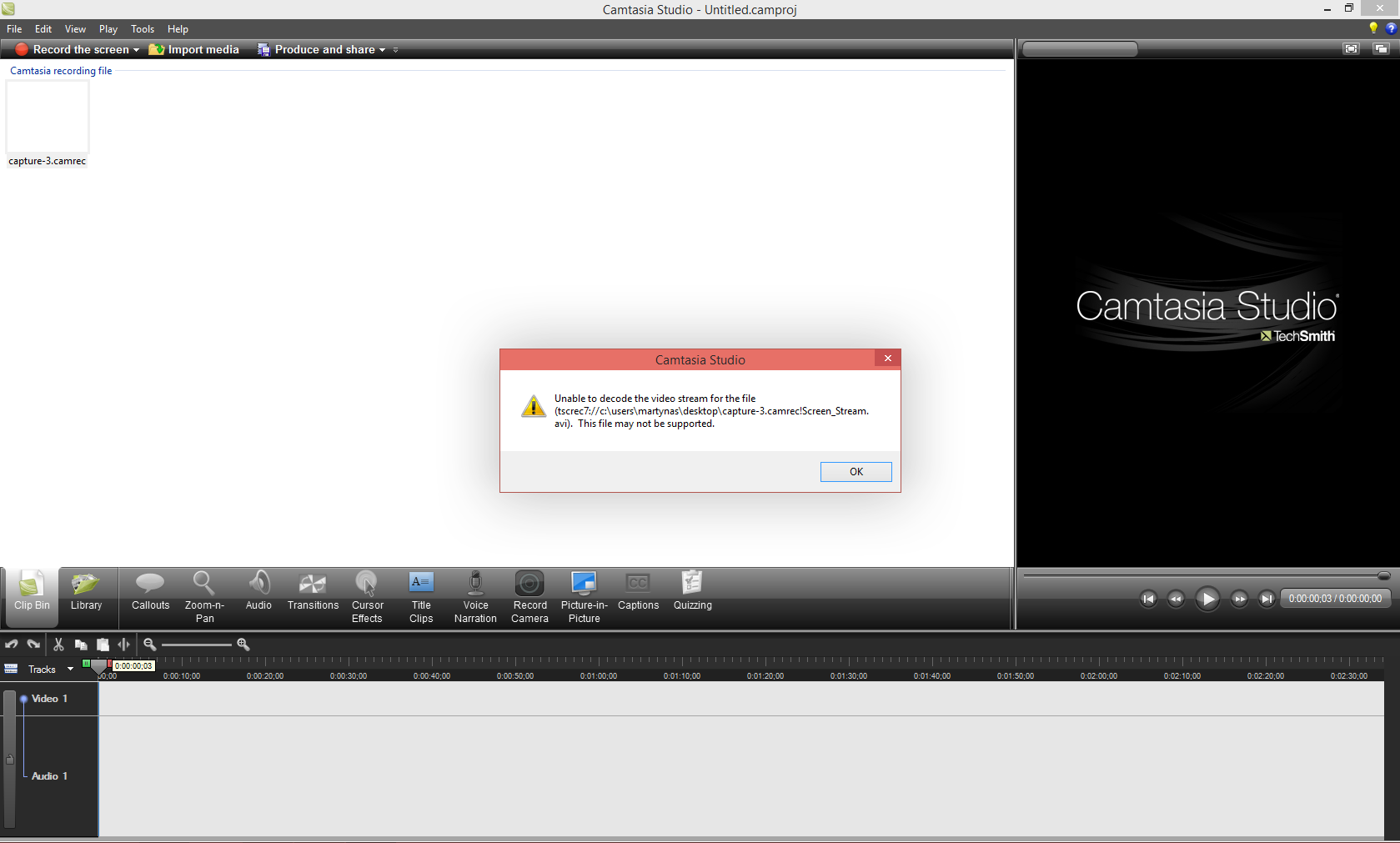Image resolution: width=1400 pixels, height=843 pixels.
Task: Select the Audio 1 track label
Action: [x=49, y=776]
